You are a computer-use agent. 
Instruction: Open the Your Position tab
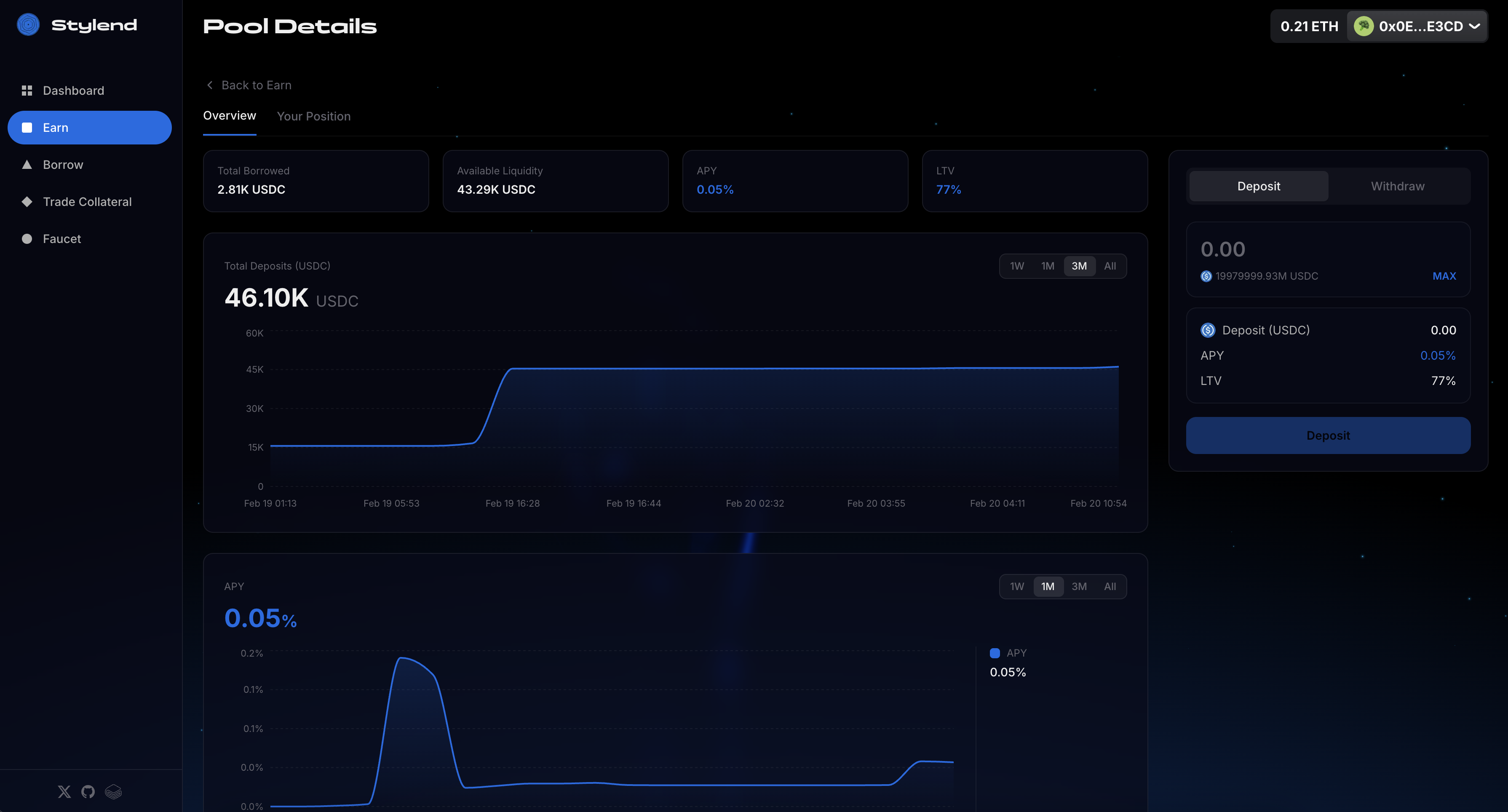tap(314, 117)
